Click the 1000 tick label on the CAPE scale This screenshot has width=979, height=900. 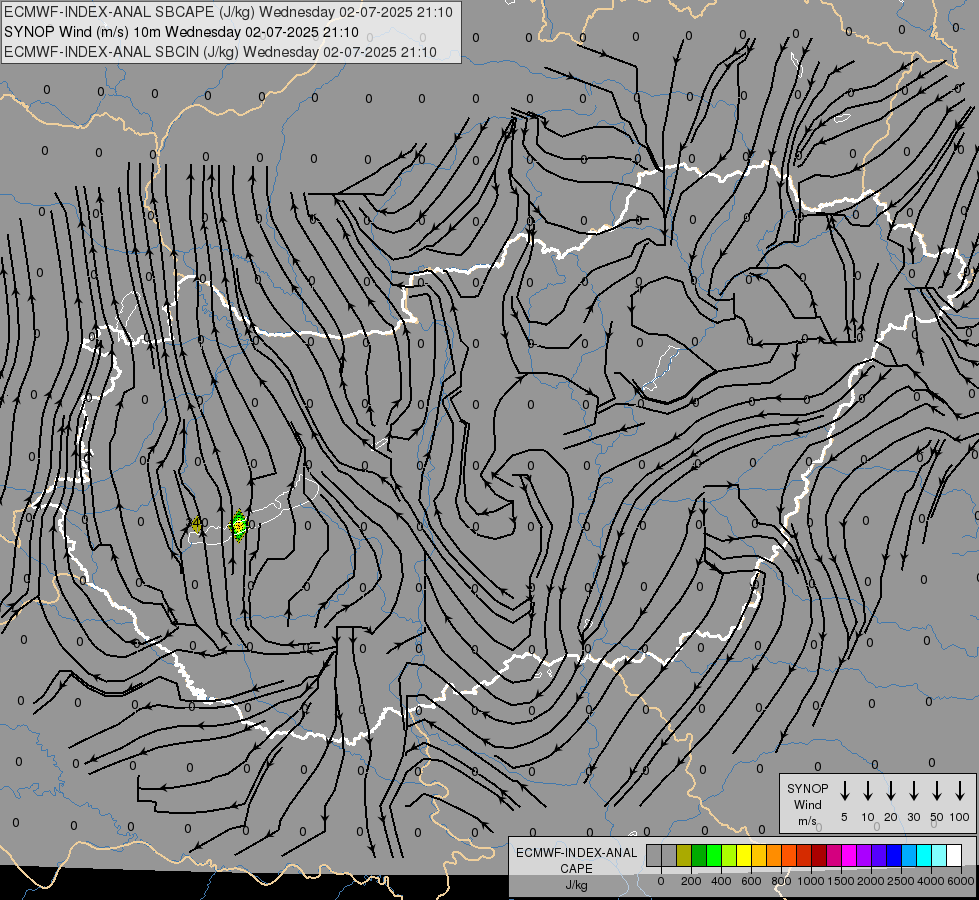tap(810, 881)
